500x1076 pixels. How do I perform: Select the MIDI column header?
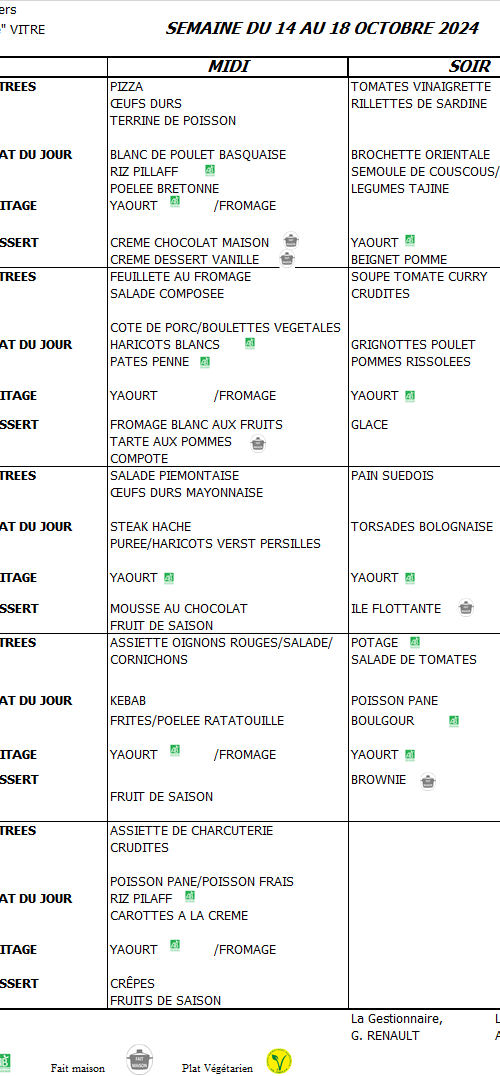point(228,66)
